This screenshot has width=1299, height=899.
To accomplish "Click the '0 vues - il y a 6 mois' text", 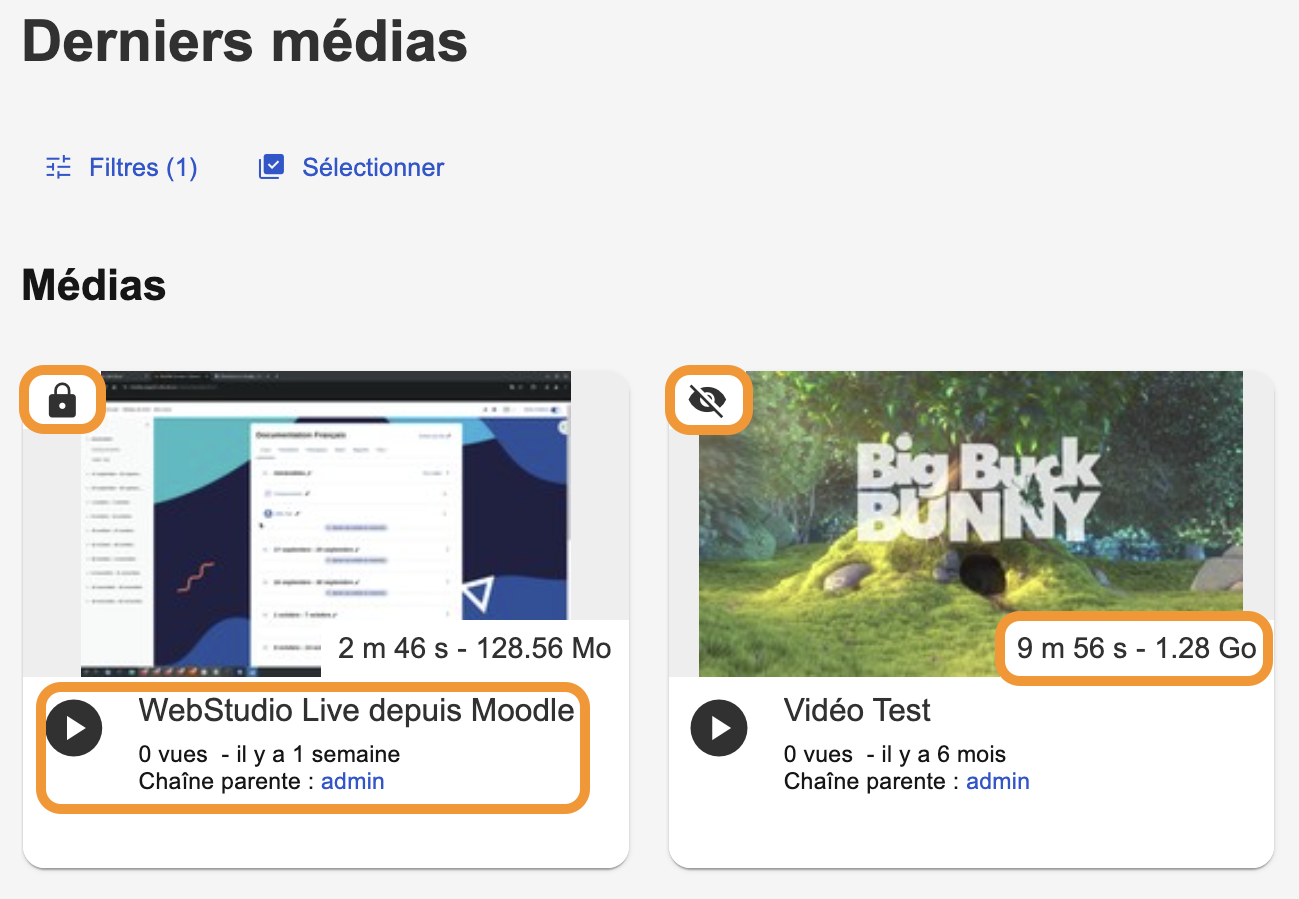I will [895, 754].
